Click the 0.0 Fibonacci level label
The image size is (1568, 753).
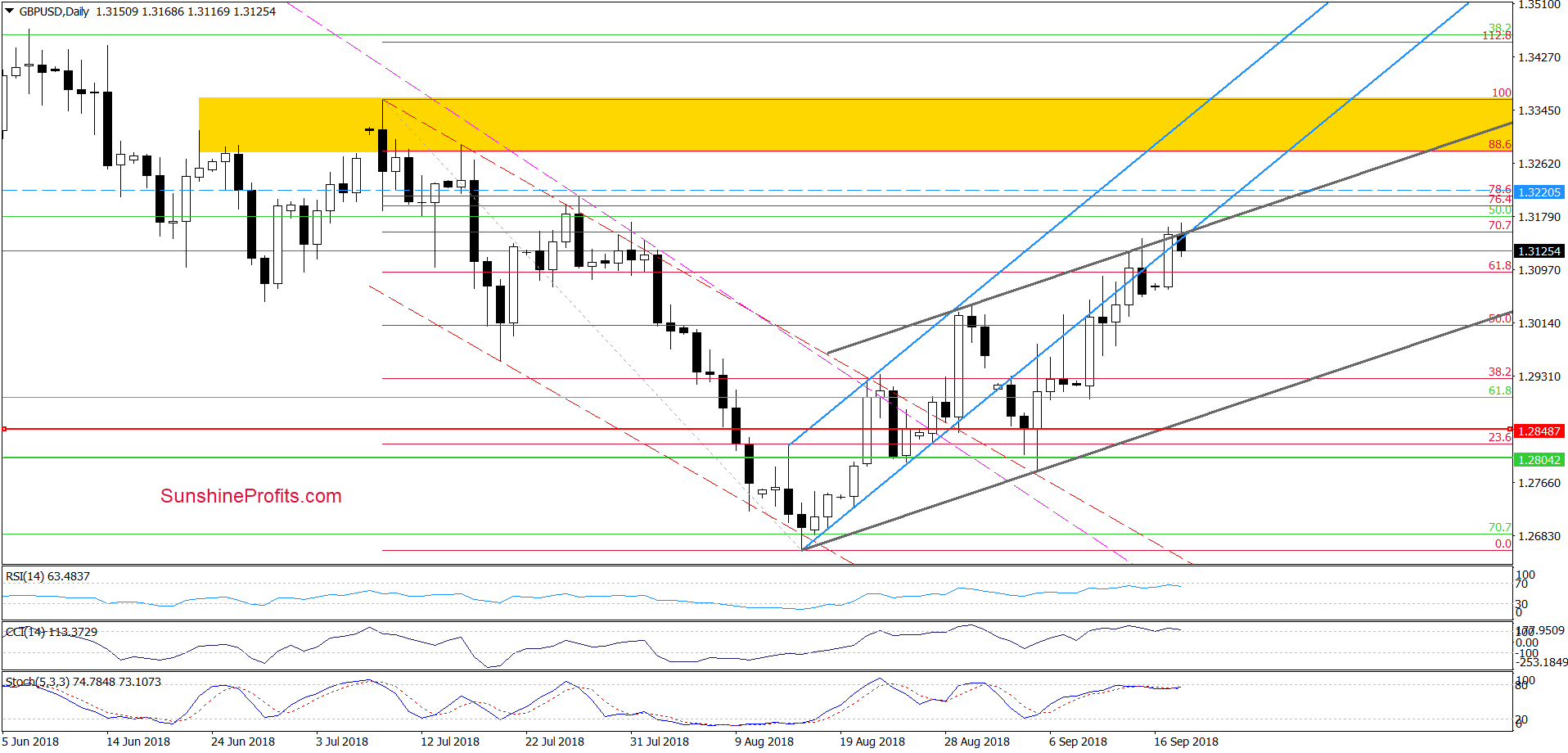(x=1503, y=543)
